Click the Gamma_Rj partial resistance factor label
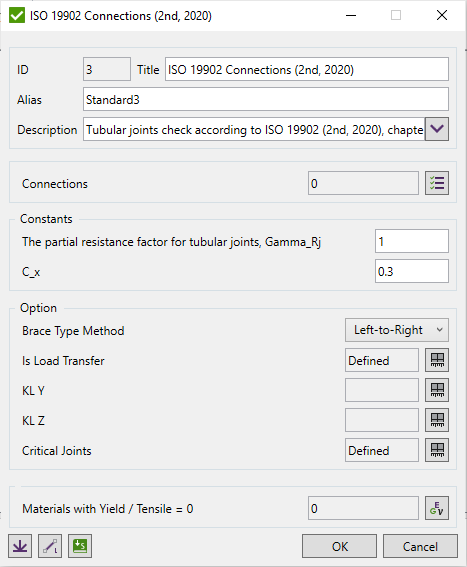Screen dimensions: 467x567 pos(171,242)
